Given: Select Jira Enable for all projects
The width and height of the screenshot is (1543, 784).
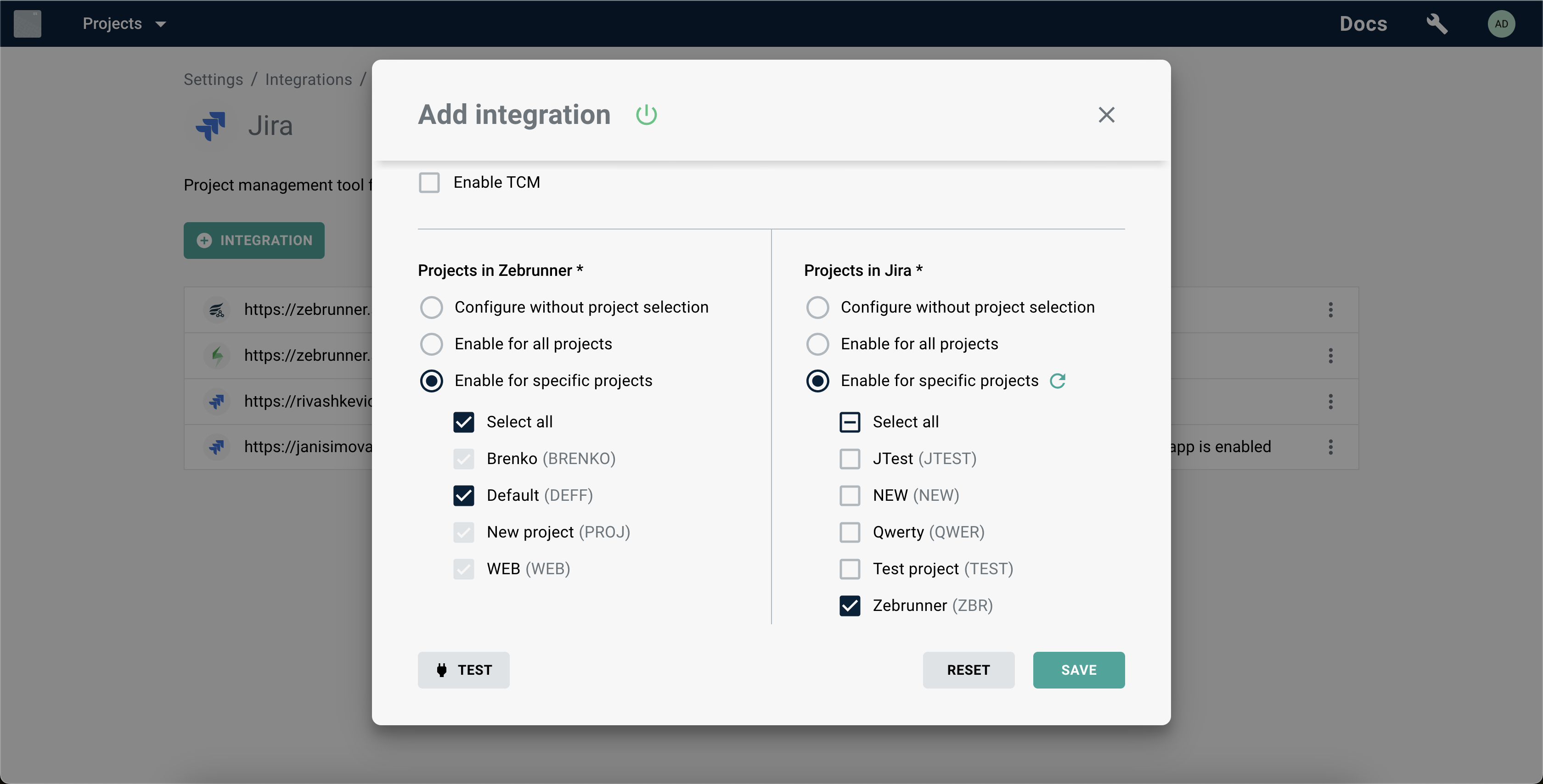Looking at the screenshot, I should point(817,344).
